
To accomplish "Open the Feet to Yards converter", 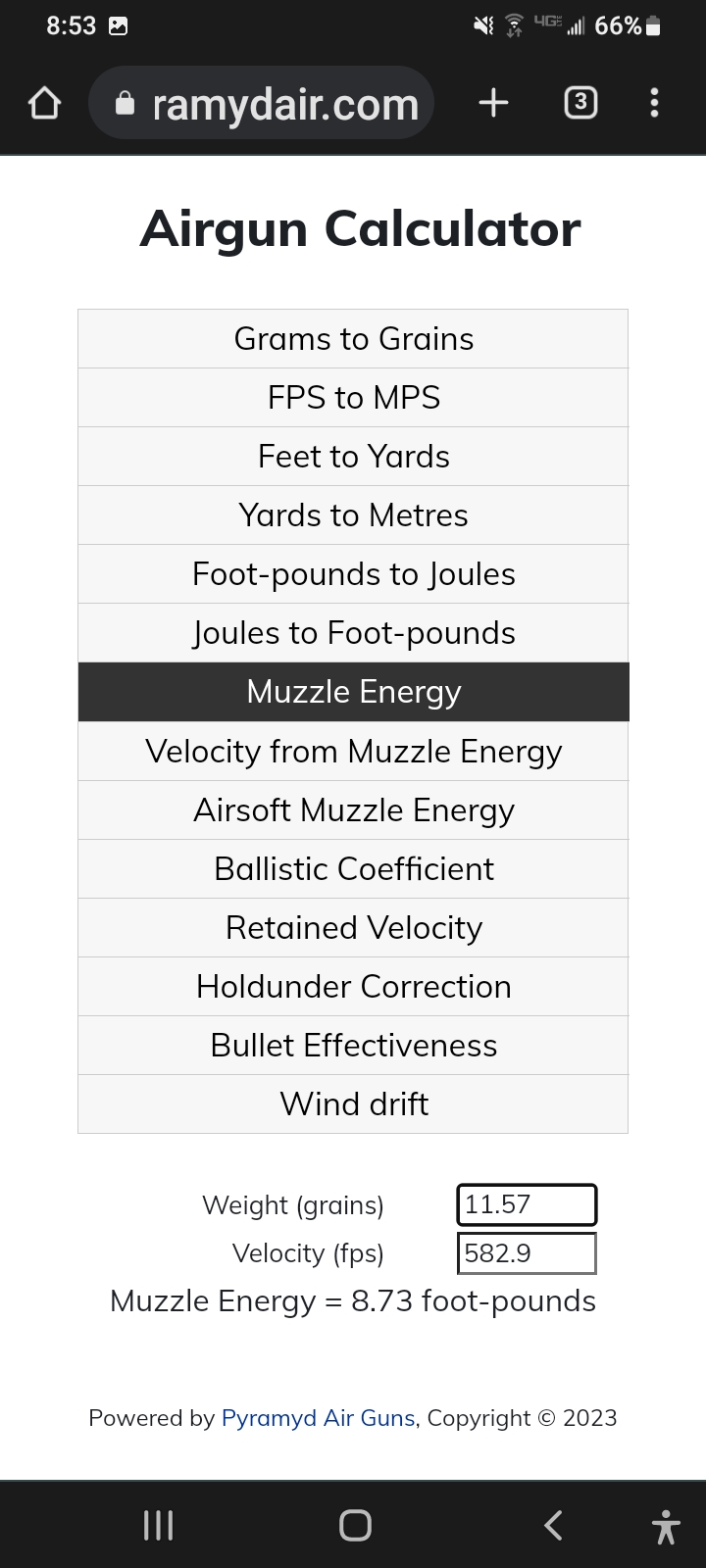I will pos(353,457).
